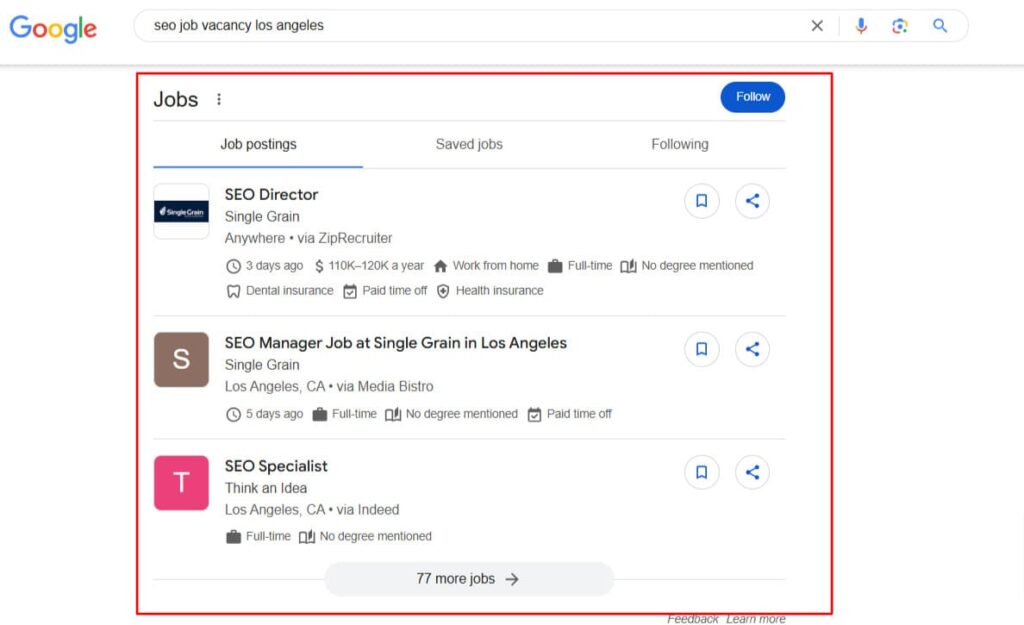Click the Work from home house icon
The image size is (1024, 625).
click(x=440, y=266)
